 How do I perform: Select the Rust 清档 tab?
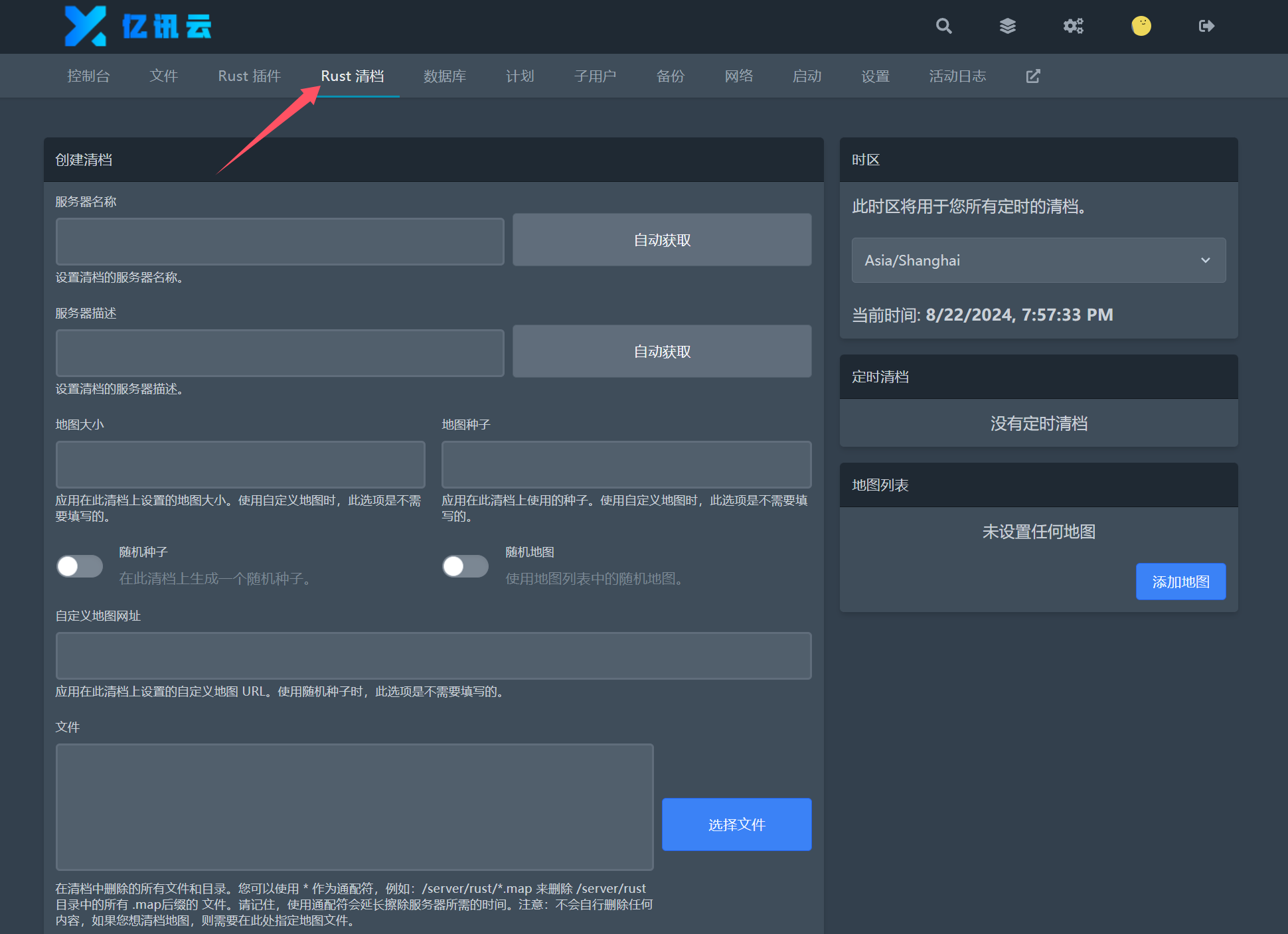(x=352, y=76)
